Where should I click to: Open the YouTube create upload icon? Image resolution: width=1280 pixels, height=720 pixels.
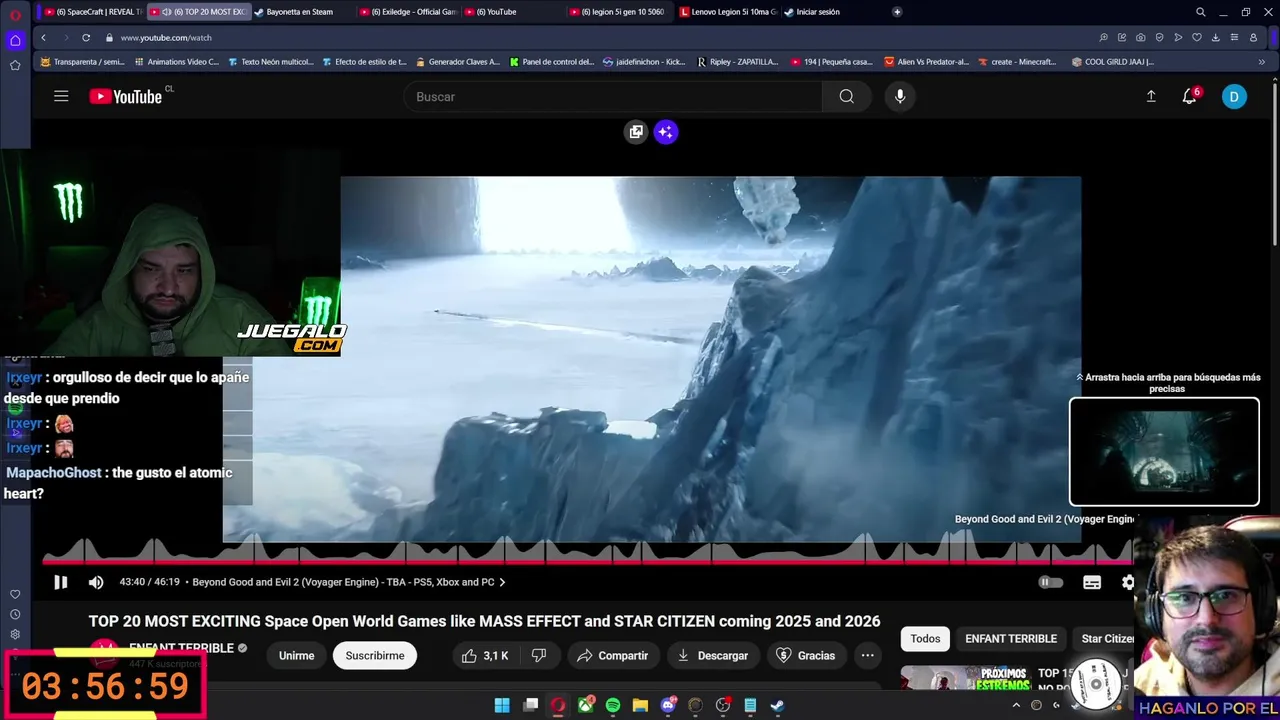point(1151,96)
